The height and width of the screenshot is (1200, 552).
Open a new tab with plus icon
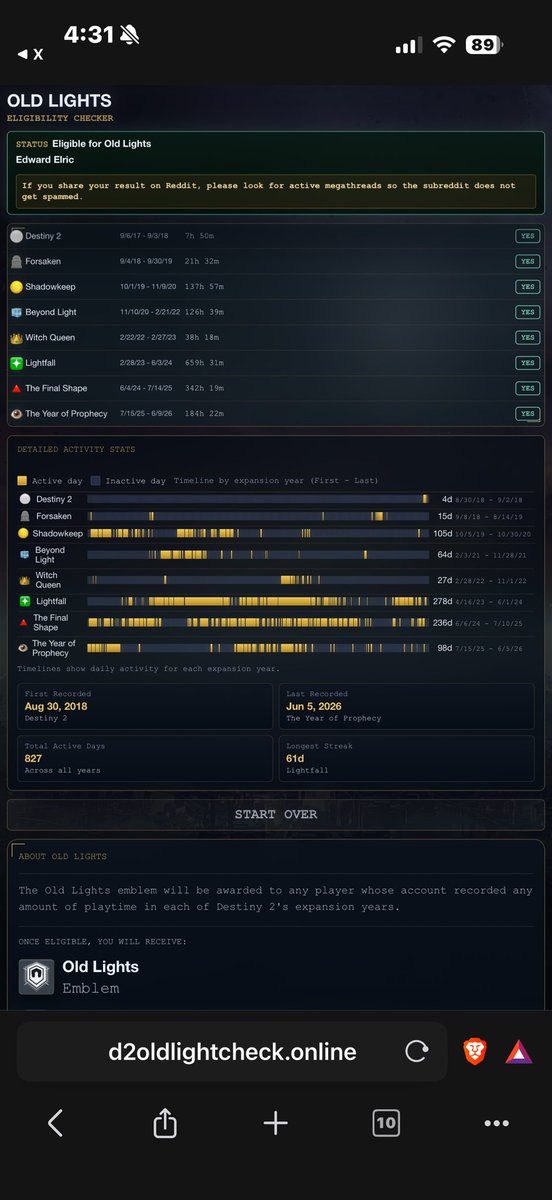point(275,1123)
